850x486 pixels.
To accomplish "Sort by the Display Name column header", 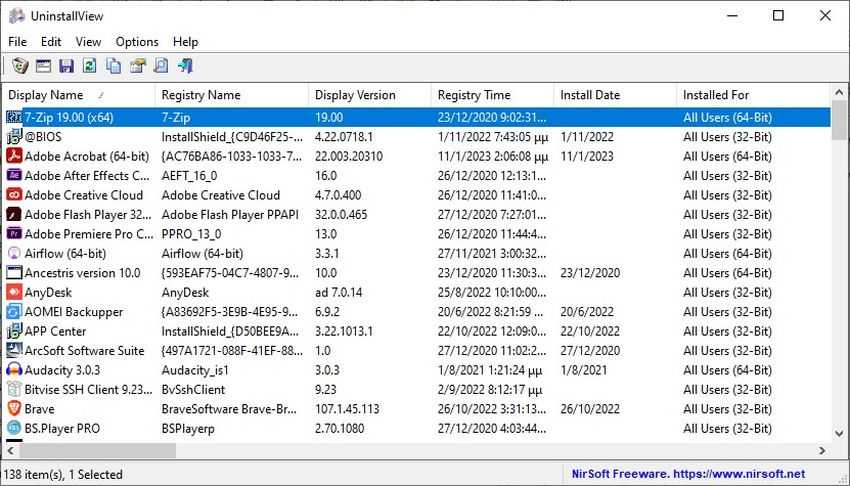I will [x=79, y=95].
